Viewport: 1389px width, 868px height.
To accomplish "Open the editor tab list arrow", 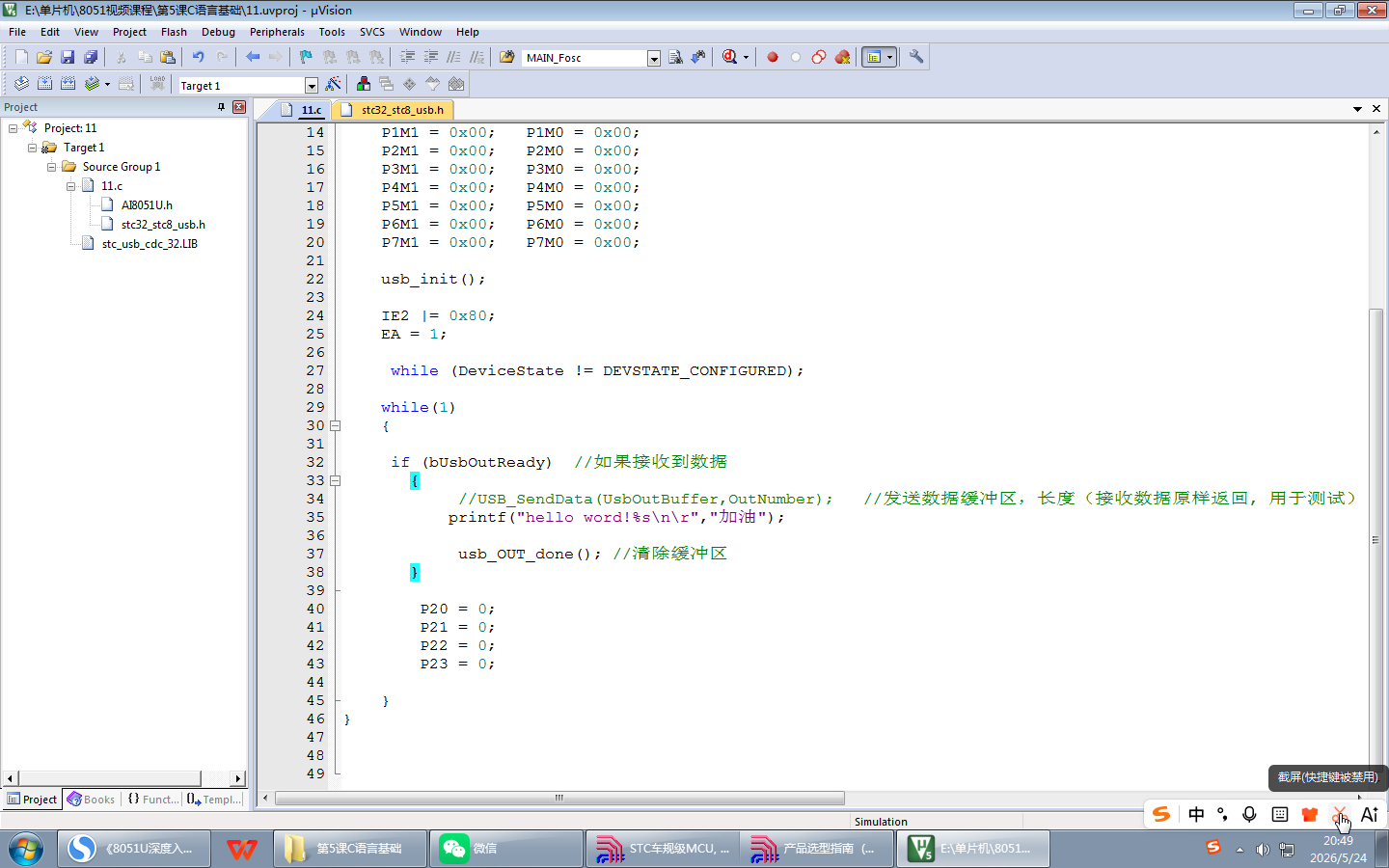I will tap(1357, 109).
